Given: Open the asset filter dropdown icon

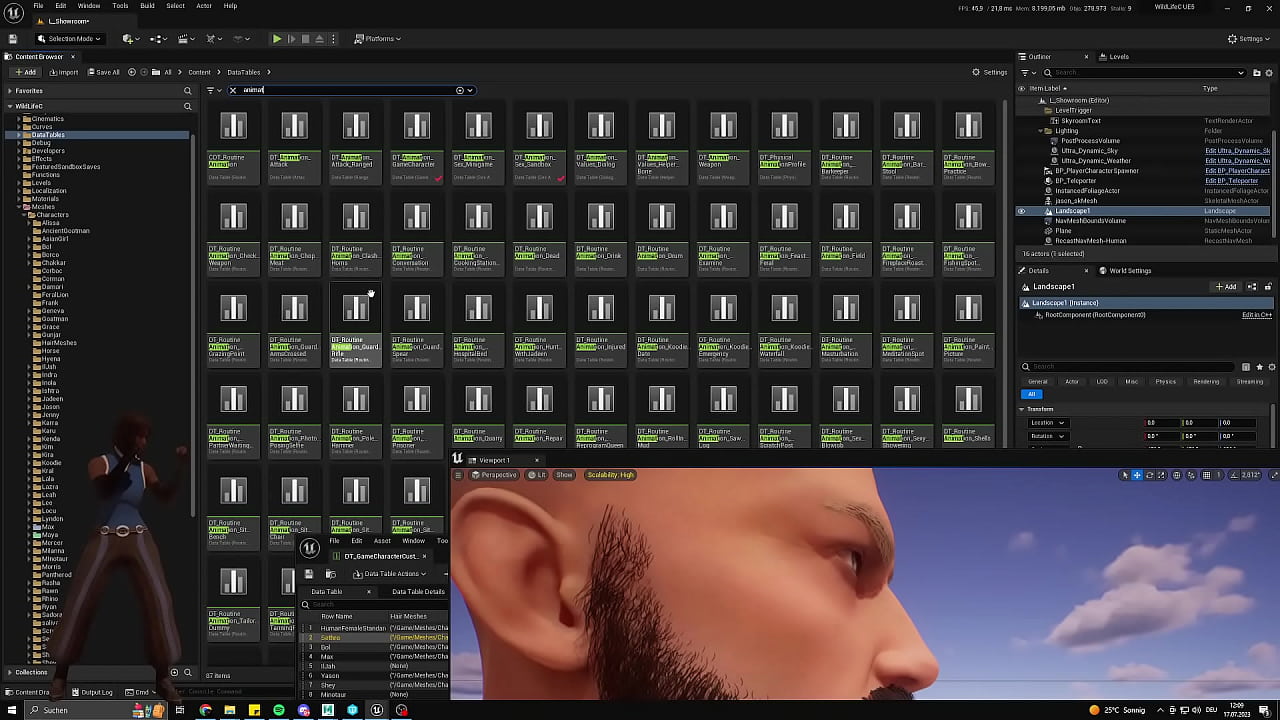Looking at the screenshot, I should tap(213, 90).
